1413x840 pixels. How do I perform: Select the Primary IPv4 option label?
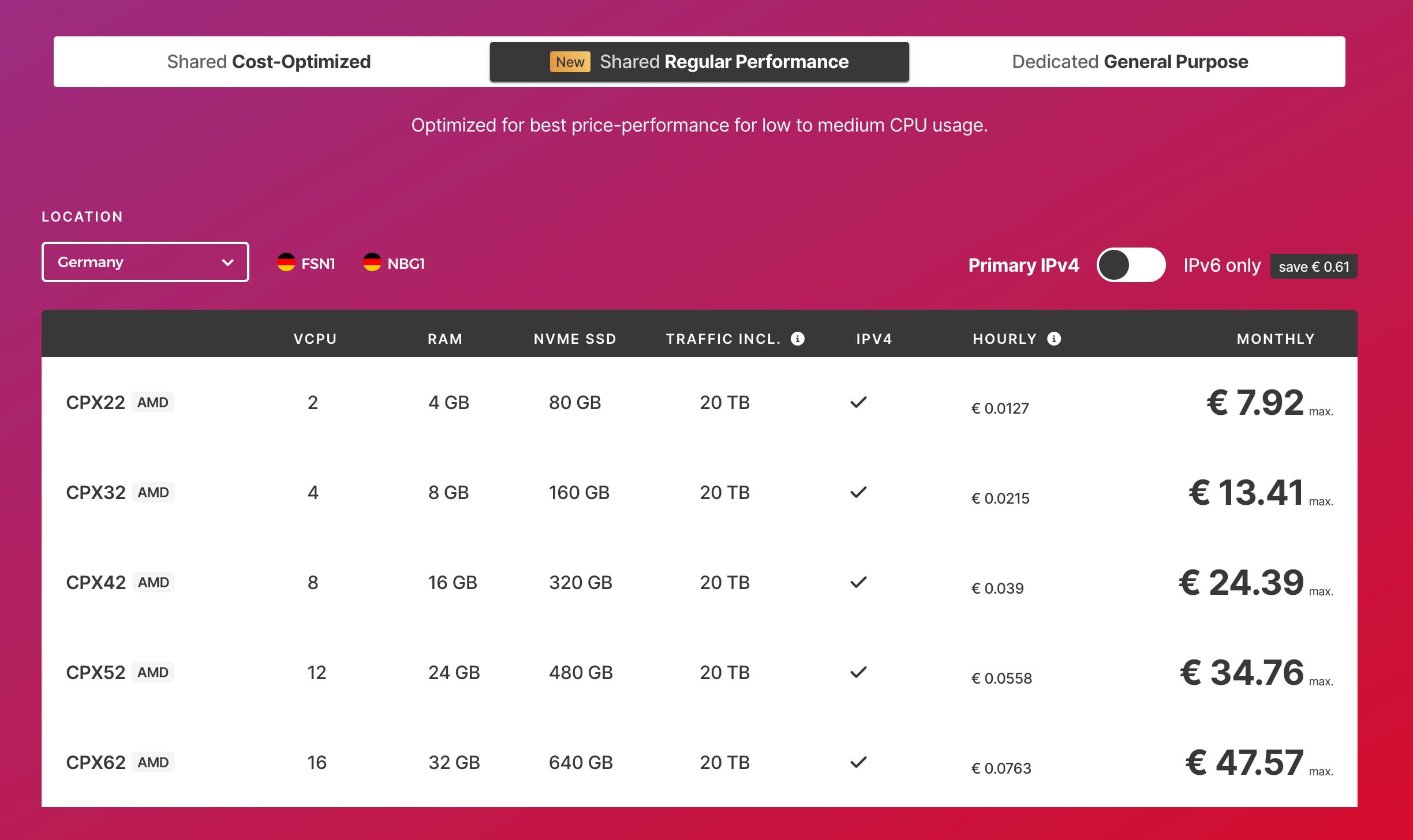pyautogui.click(x=1023, y=265)
